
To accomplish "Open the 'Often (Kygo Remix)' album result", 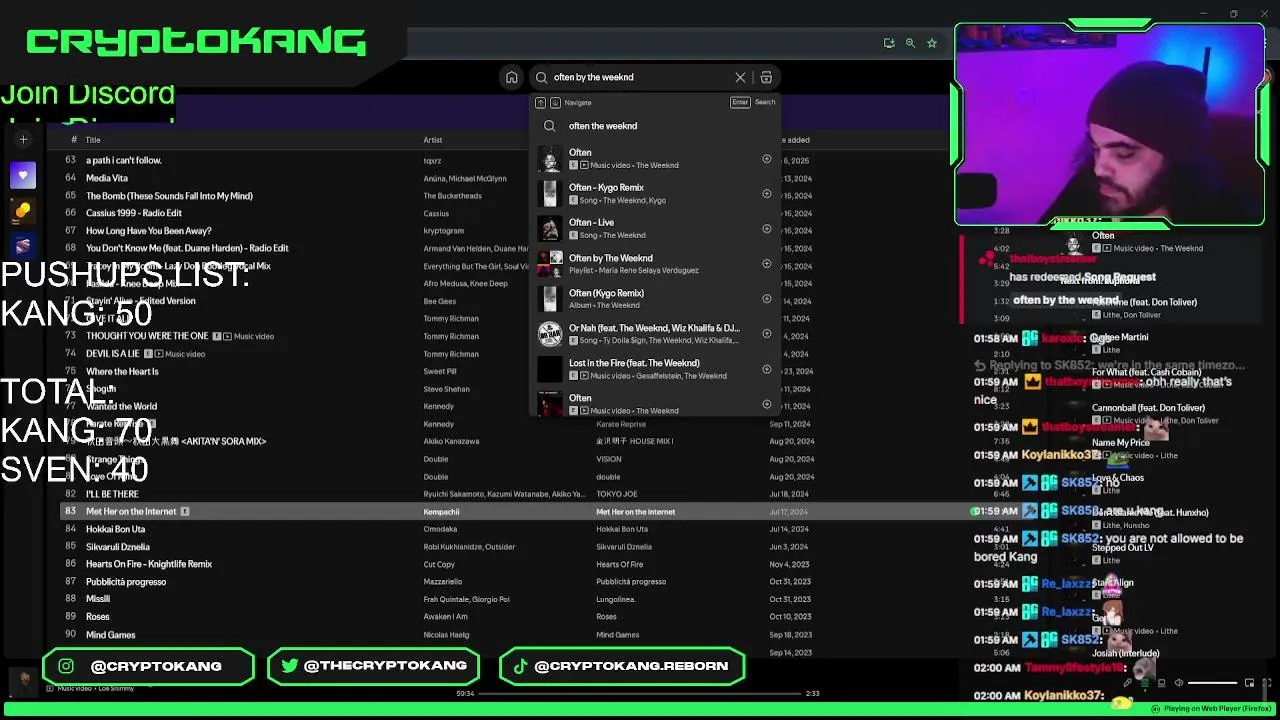I will coord(654,299).
